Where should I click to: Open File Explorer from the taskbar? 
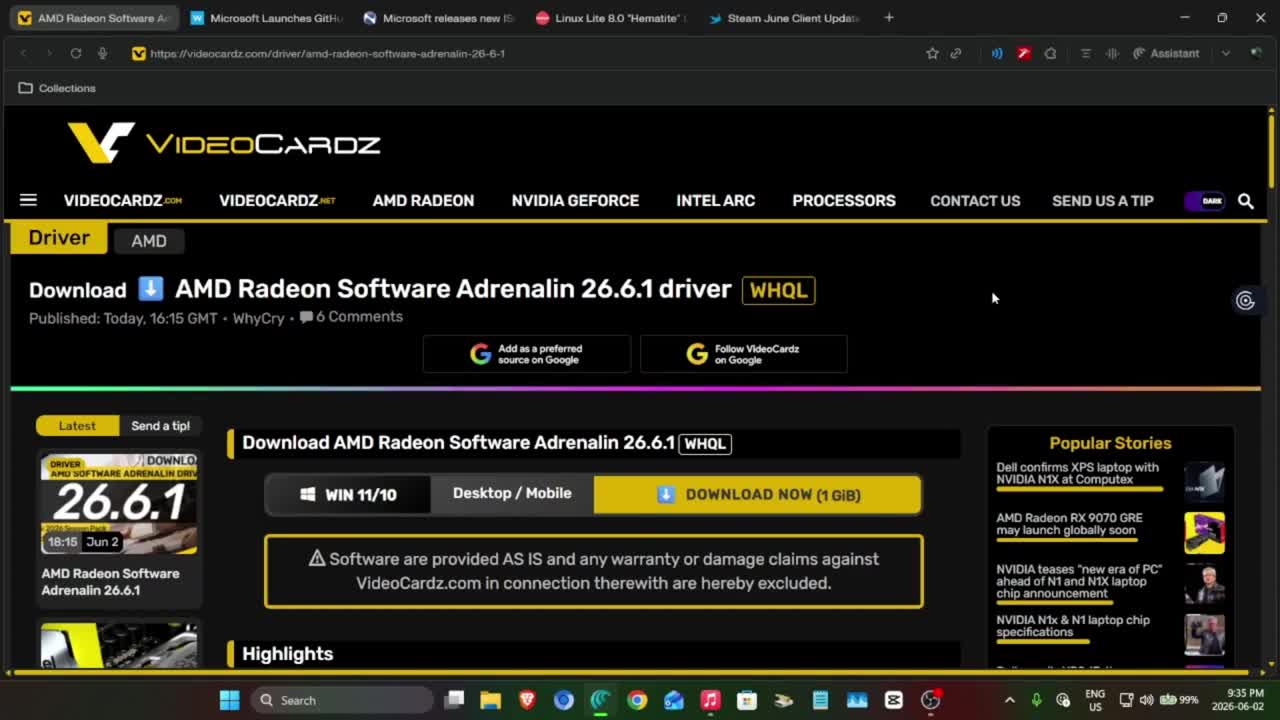point(490,700)
